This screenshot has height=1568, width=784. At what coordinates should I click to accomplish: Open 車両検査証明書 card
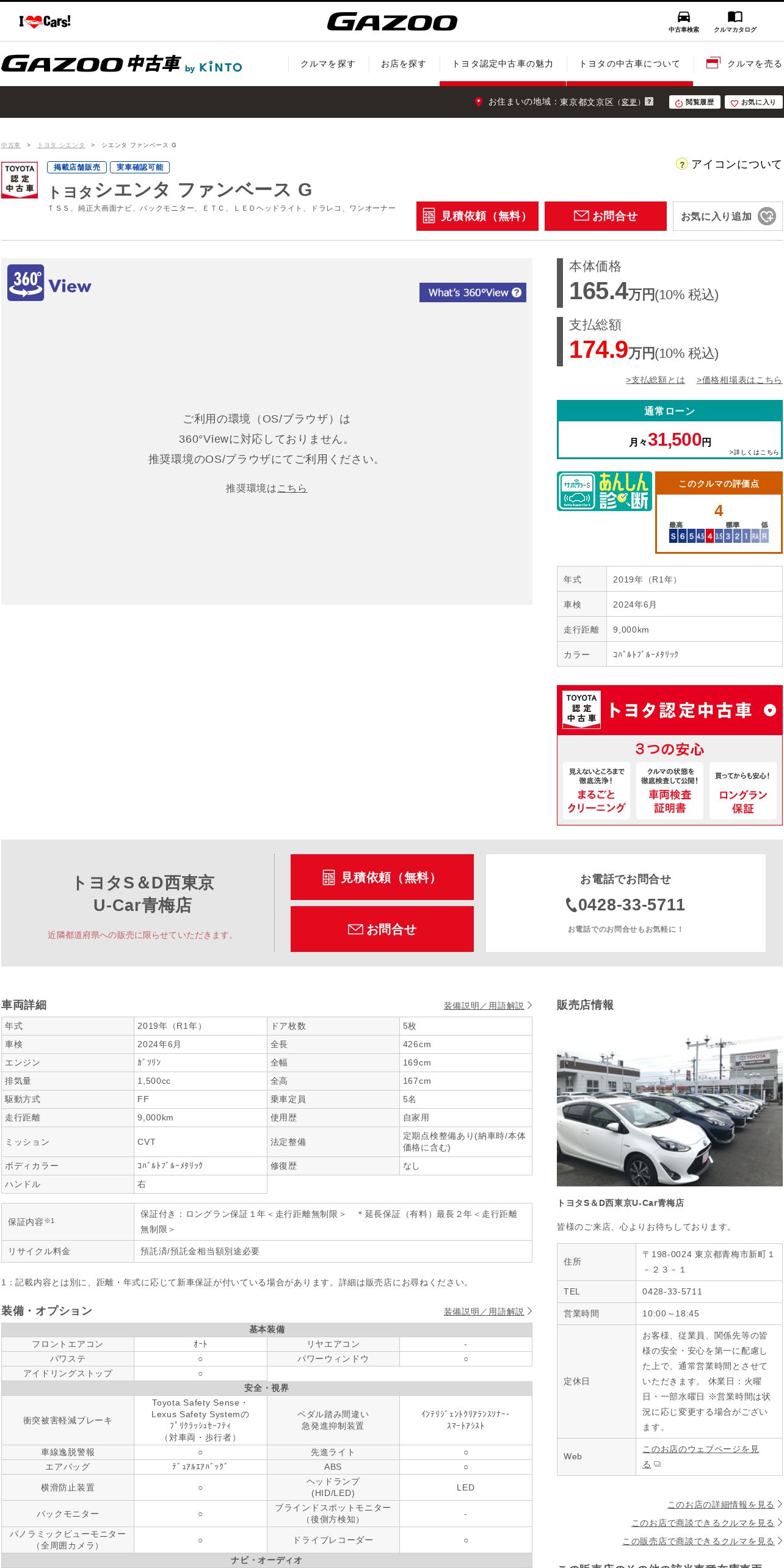coord(670,791)
